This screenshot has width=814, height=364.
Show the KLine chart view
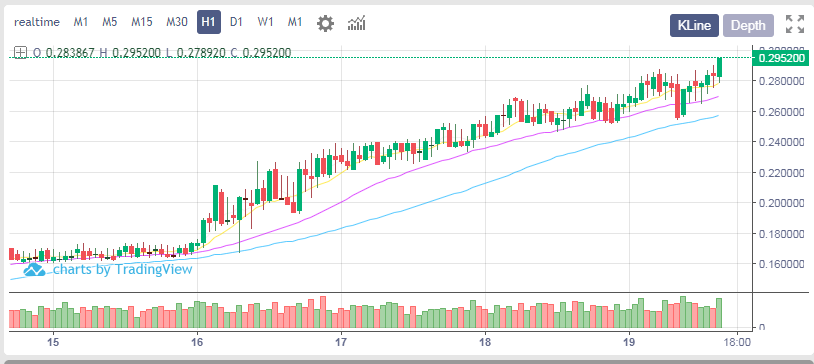pos(694,25)
